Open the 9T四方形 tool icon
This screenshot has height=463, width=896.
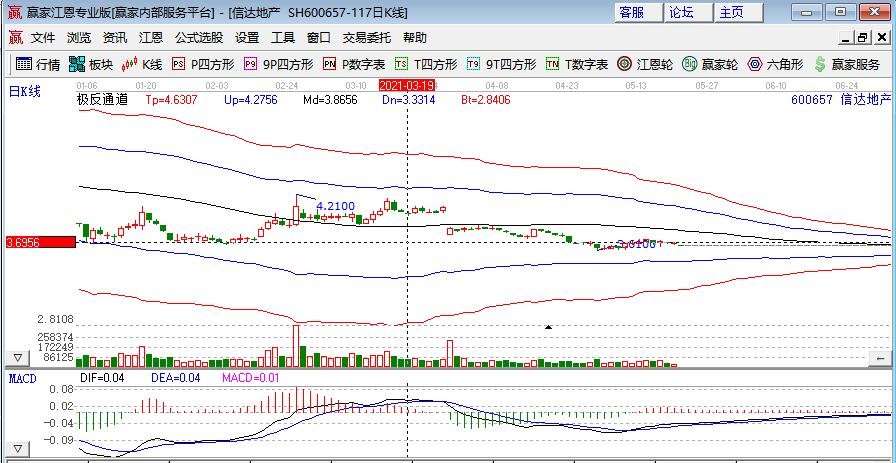click(x=501, y=65)
